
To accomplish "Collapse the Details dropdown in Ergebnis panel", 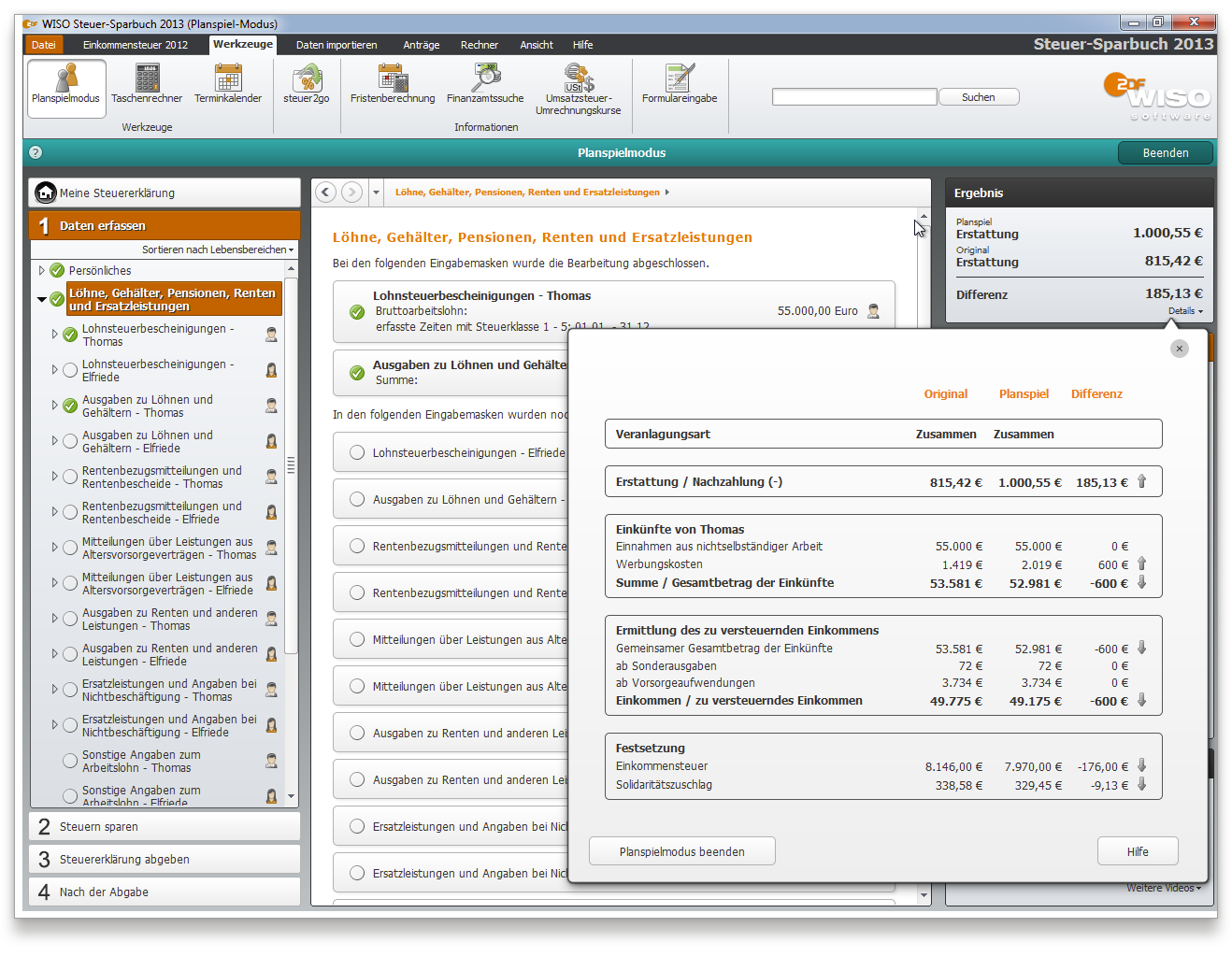I will 1185,311.
